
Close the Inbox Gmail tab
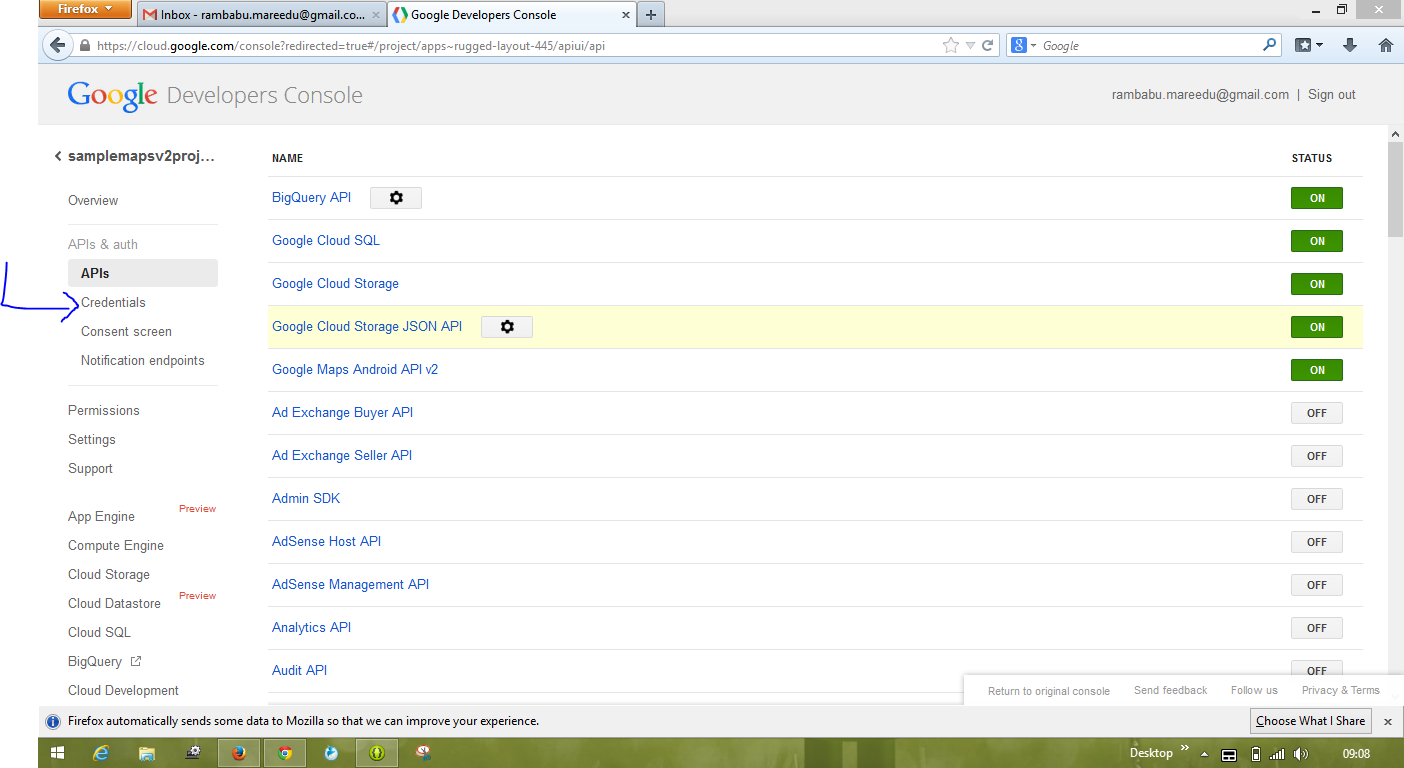point(374,15)
